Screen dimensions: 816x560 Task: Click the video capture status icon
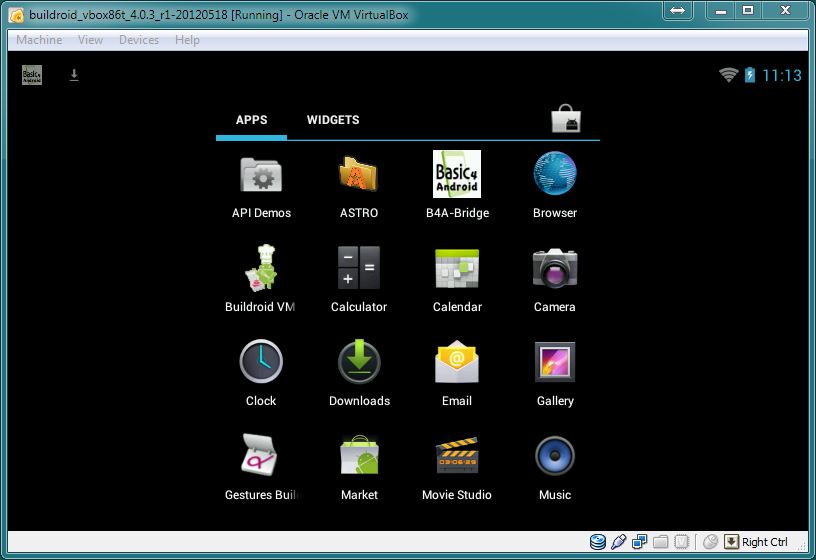[681, 542]
